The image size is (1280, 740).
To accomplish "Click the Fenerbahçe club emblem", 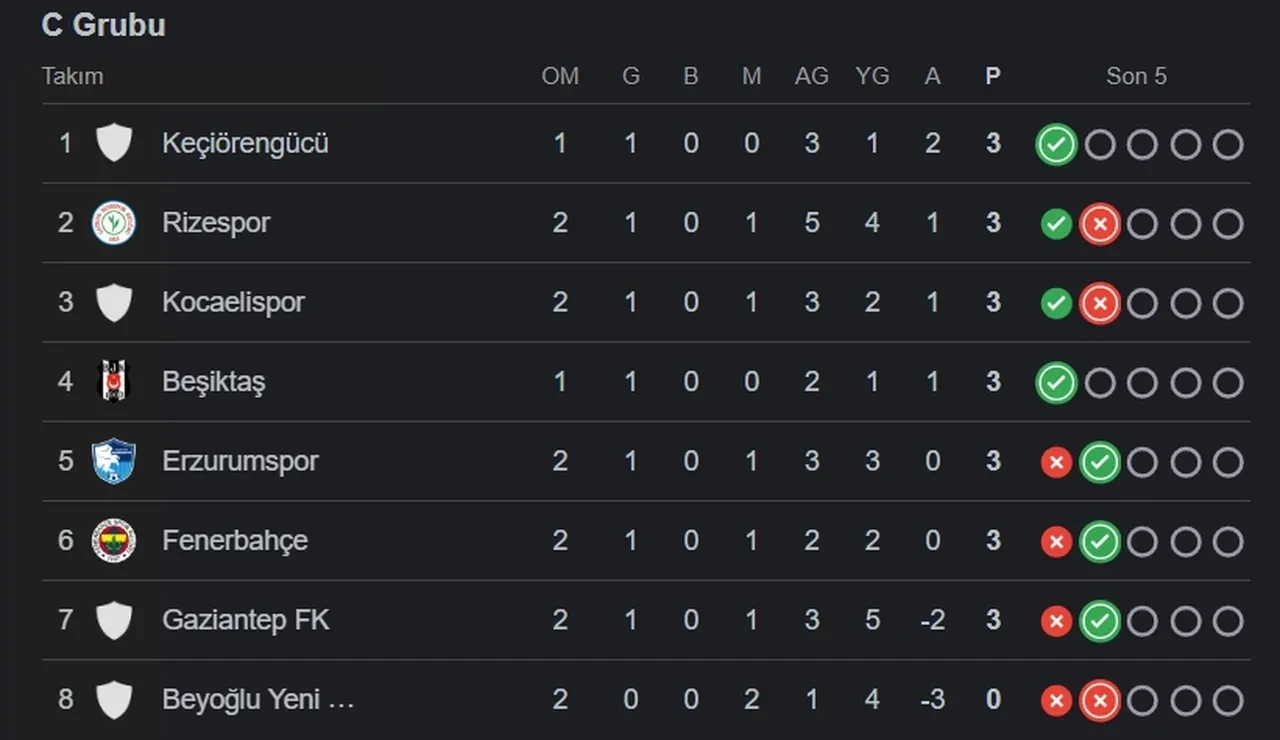I will point(114,541).
